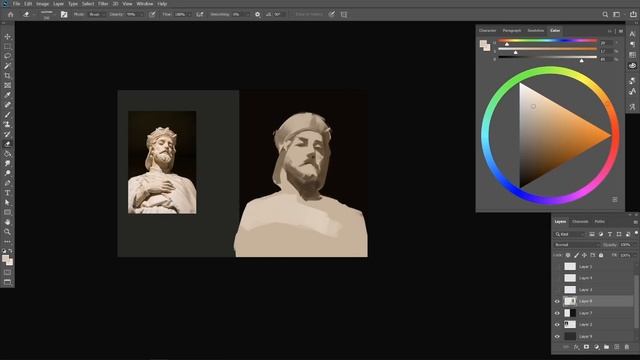The width and height of the screenshot is (640, 360).
Task: Toggle airbrush build-up mode
Action: 200,14
